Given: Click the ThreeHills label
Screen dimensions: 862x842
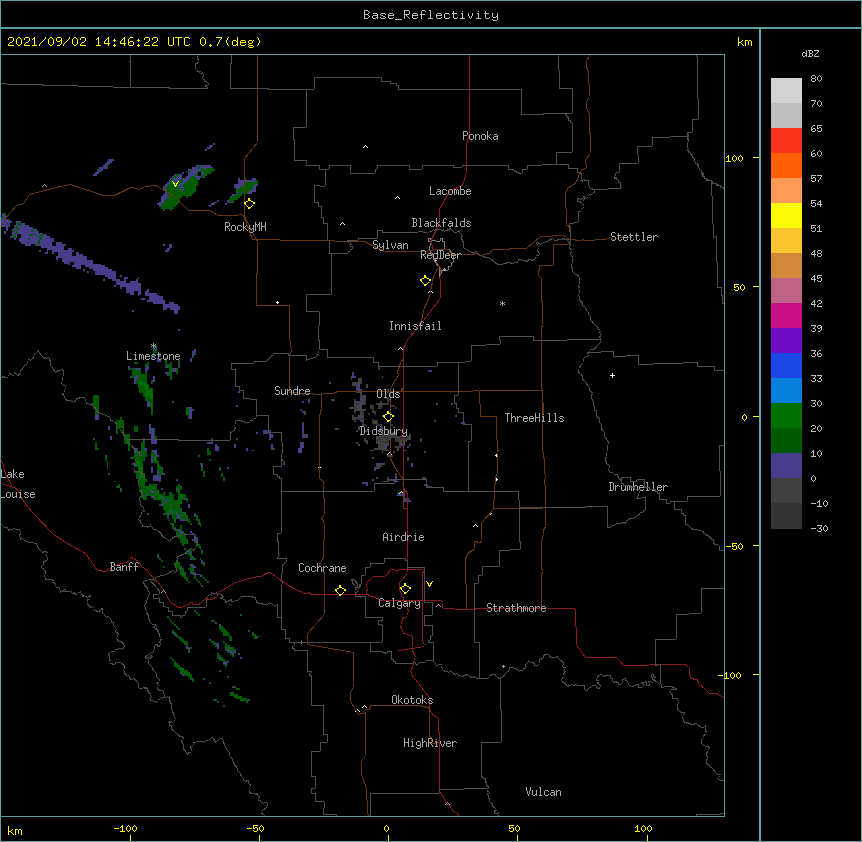Looking at the screenshot, I should coord(534,418).
